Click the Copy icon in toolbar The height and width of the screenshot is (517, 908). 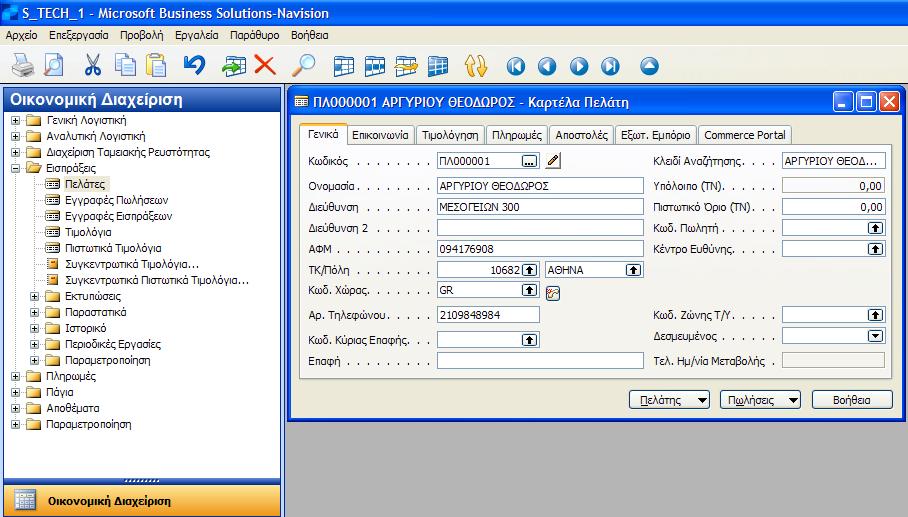125,65
